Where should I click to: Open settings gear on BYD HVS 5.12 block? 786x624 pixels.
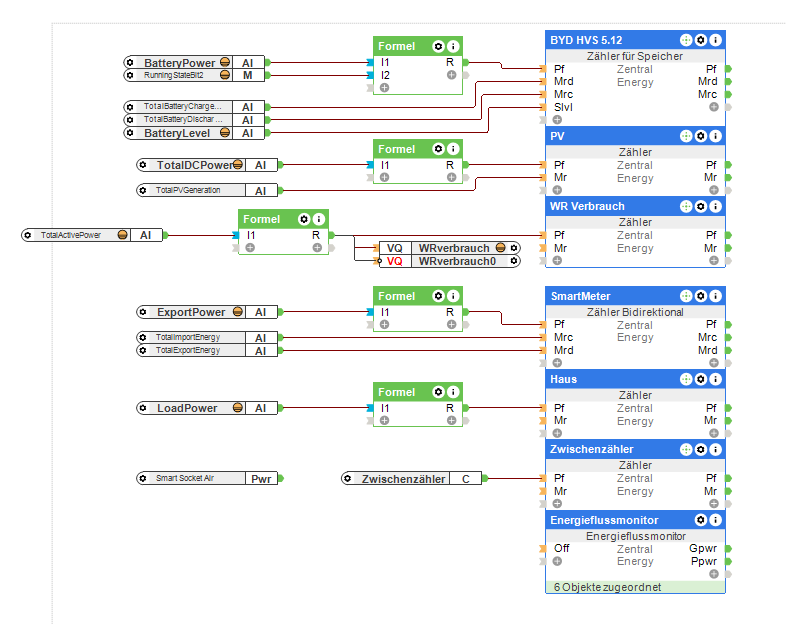701,40
